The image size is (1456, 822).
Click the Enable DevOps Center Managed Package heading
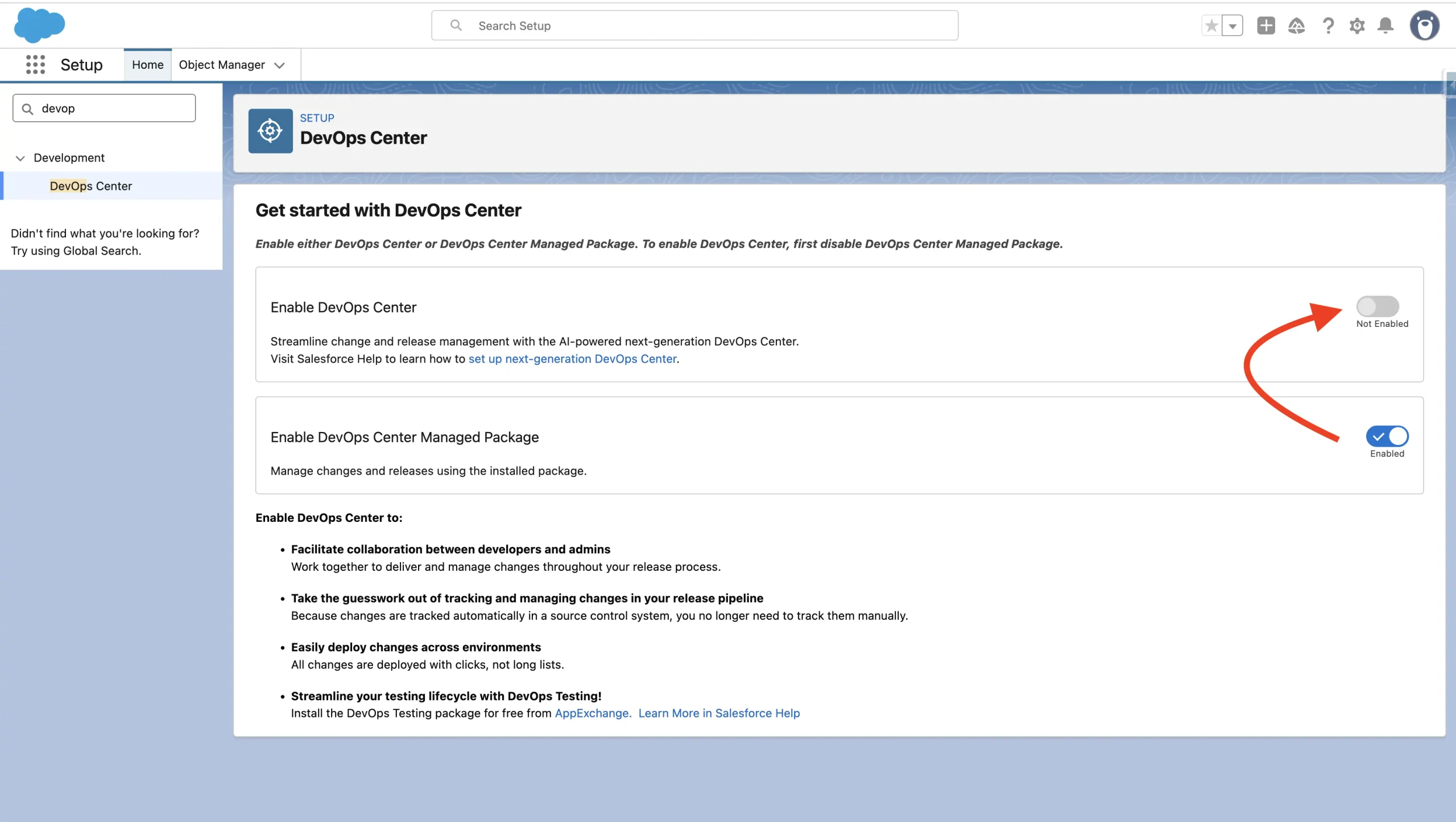tap(404, 437)
